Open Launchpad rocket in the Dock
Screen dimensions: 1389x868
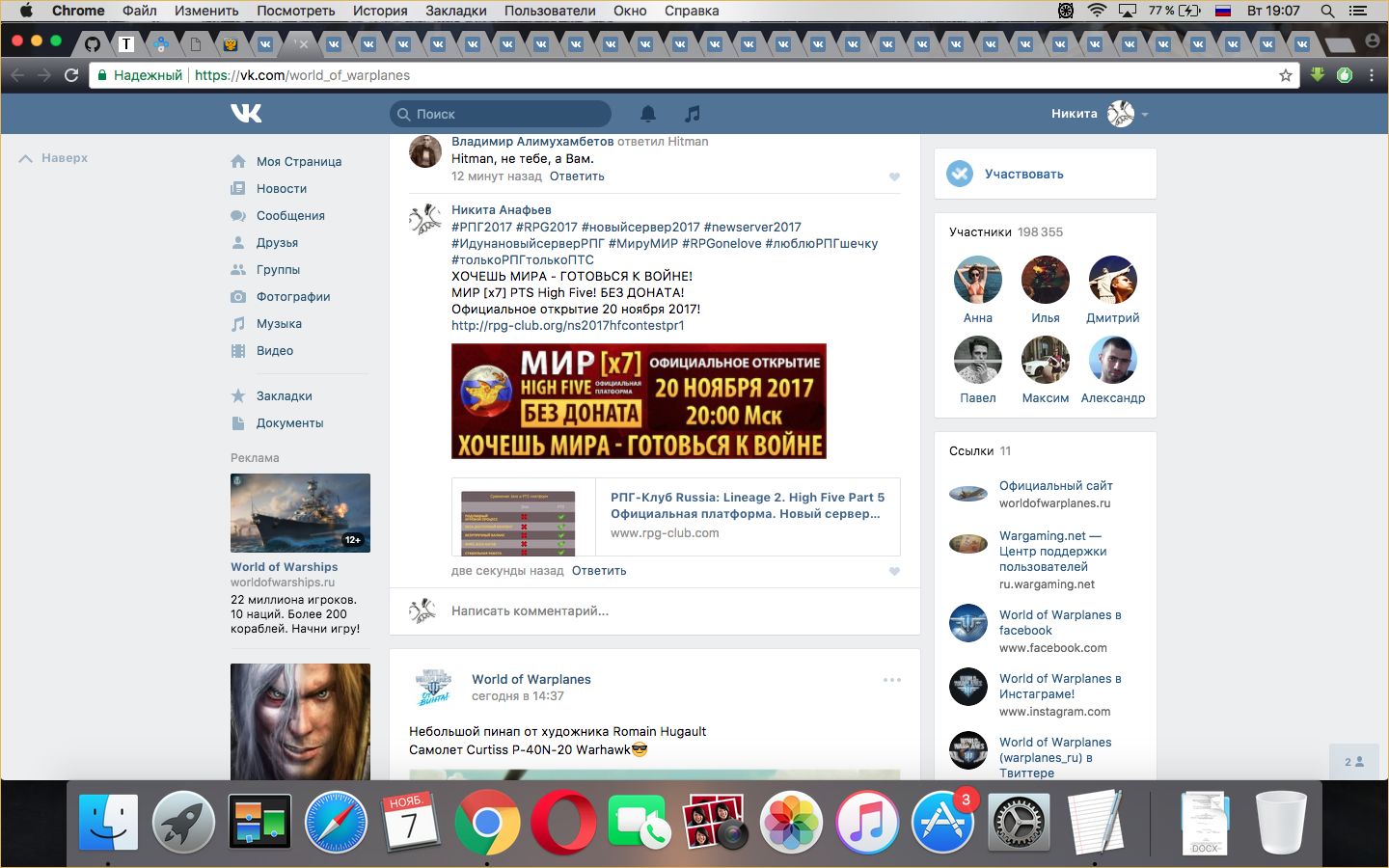[x=183, y=823]
